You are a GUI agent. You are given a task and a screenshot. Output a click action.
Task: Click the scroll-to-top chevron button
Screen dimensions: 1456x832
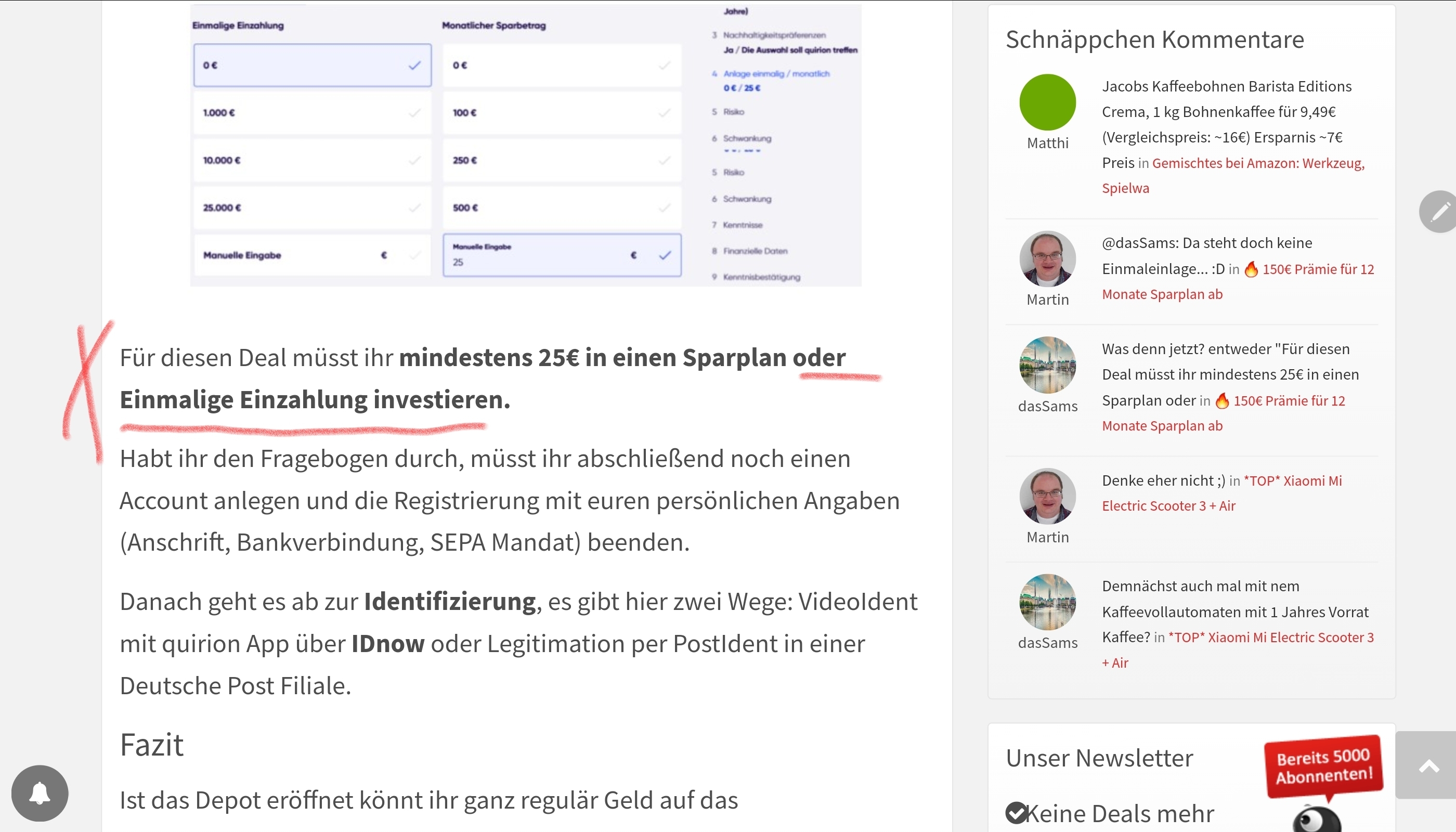coord(1428,766)
